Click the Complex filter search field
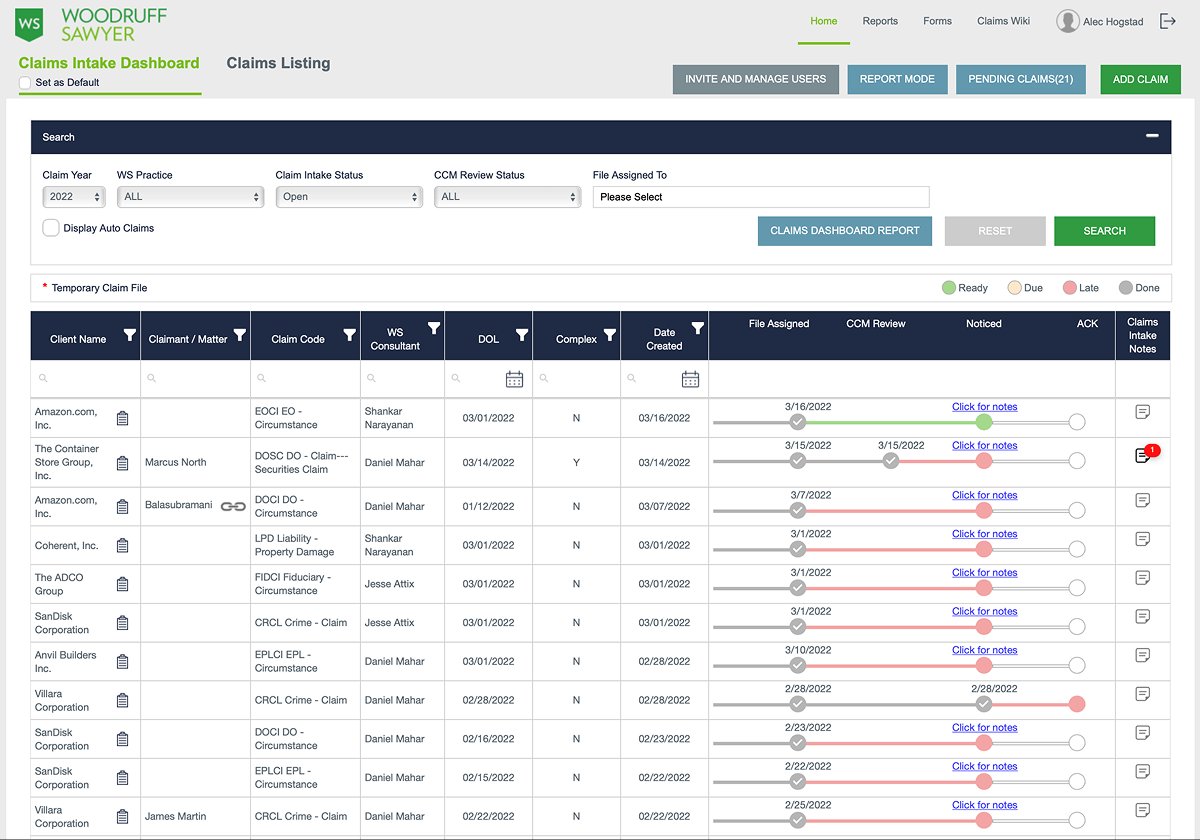Viewport: 1200px width, 840px height. tap(576, 379)
